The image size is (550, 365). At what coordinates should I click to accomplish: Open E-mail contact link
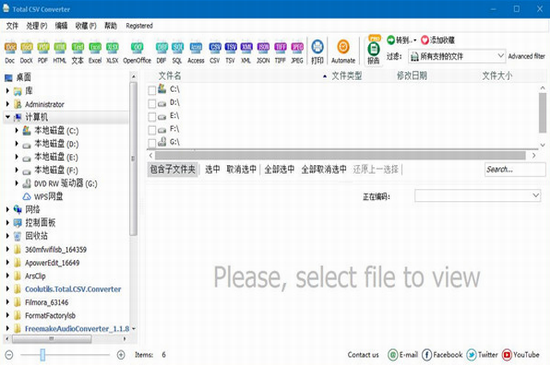(x=403, y=355)
